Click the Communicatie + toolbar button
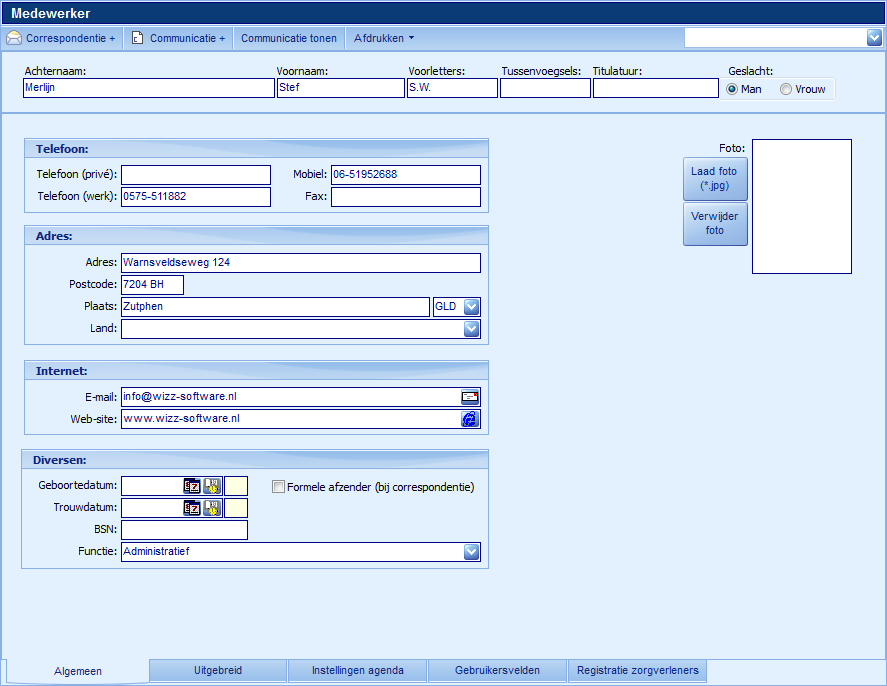The height and width of the screenshot is (686, 887). [178, 38]
